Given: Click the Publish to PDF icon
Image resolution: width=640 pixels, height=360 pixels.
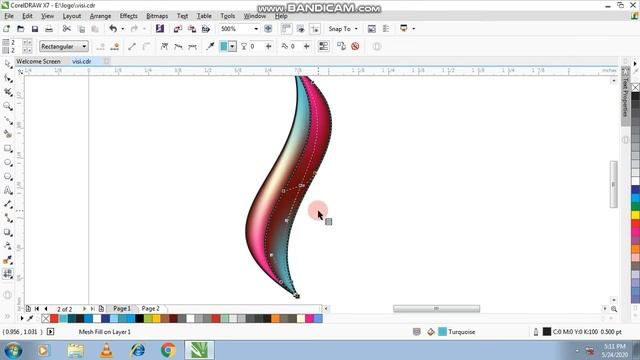Looking at the screenshot, I should [x=206, y=29].
